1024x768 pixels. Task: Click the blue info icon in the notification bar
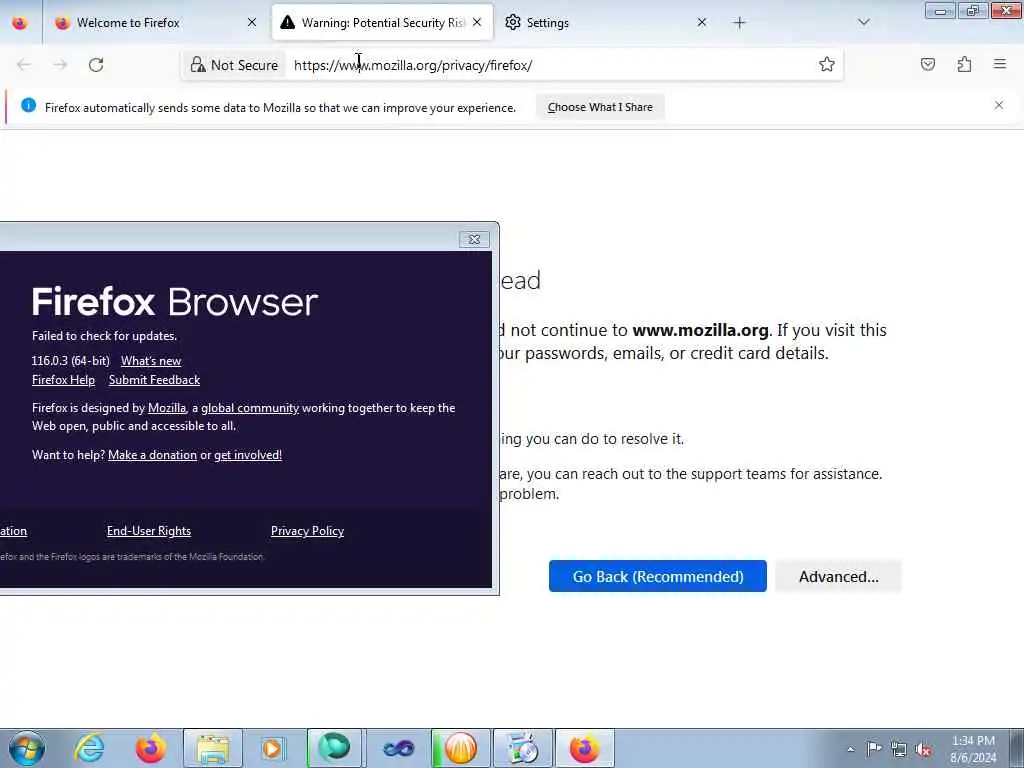[x=28, y=105]
